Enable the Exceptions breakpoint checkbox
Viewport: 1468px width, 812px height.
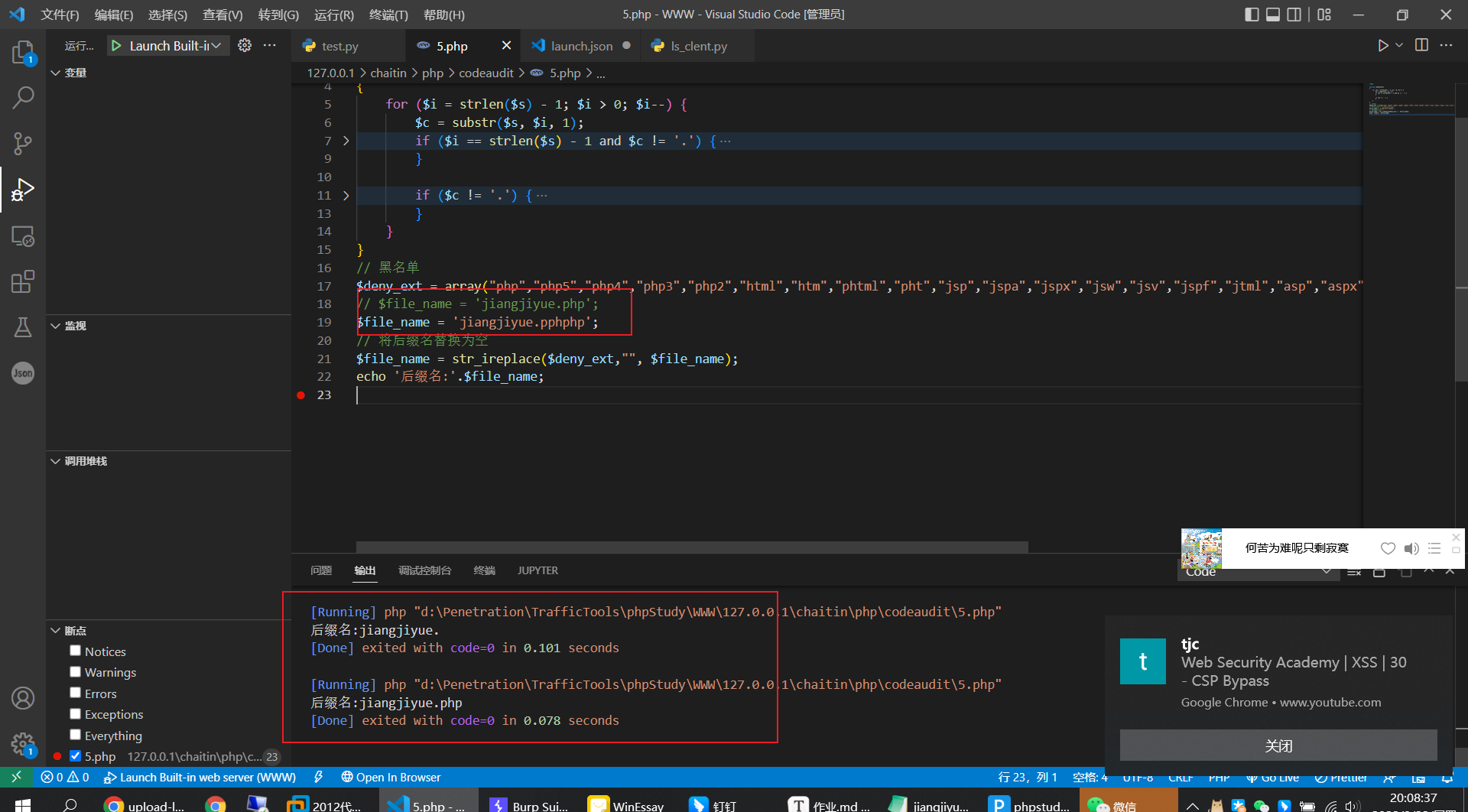[x=75, y=713]
